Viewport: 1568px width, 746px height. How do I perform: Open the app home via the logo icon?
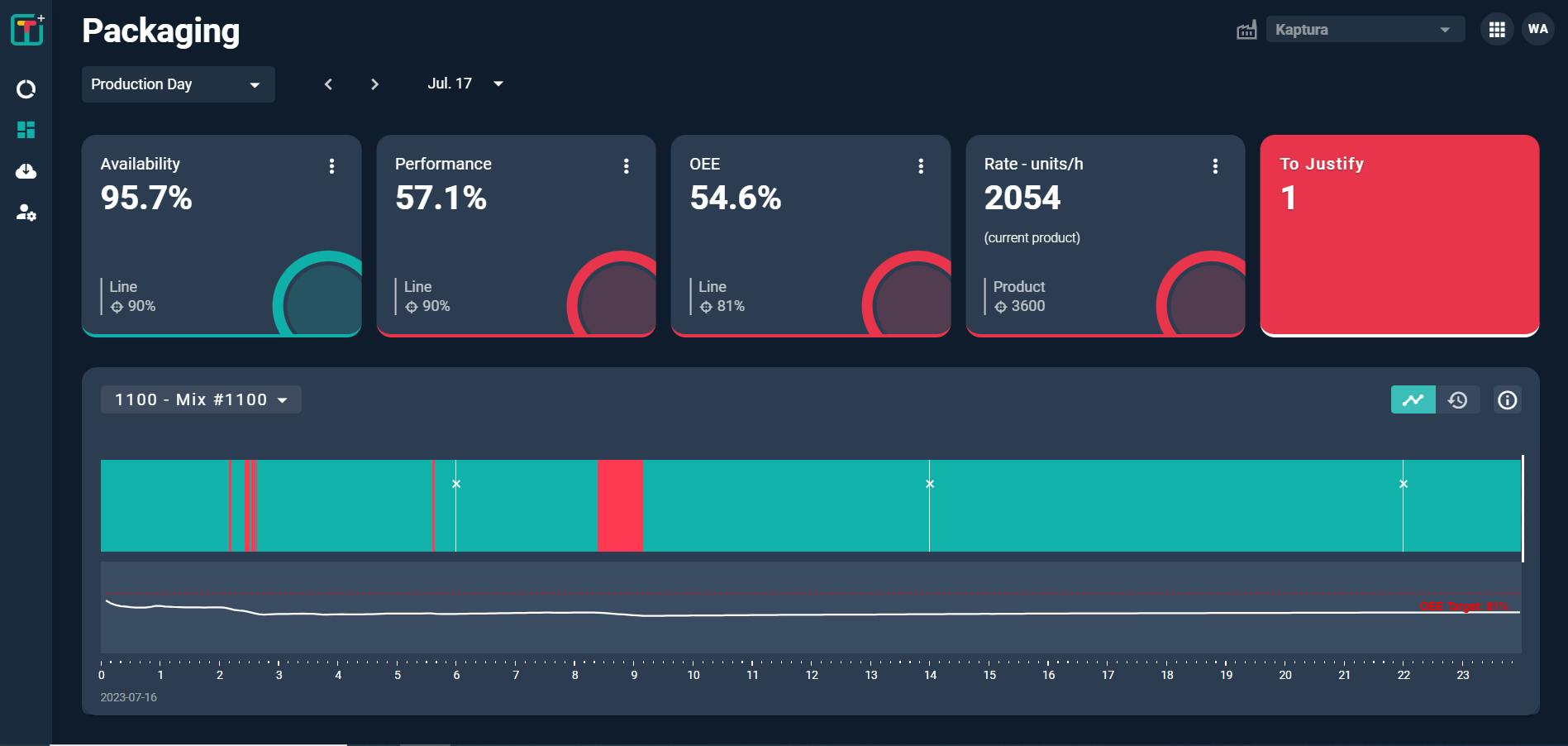(x=26, y=28)
